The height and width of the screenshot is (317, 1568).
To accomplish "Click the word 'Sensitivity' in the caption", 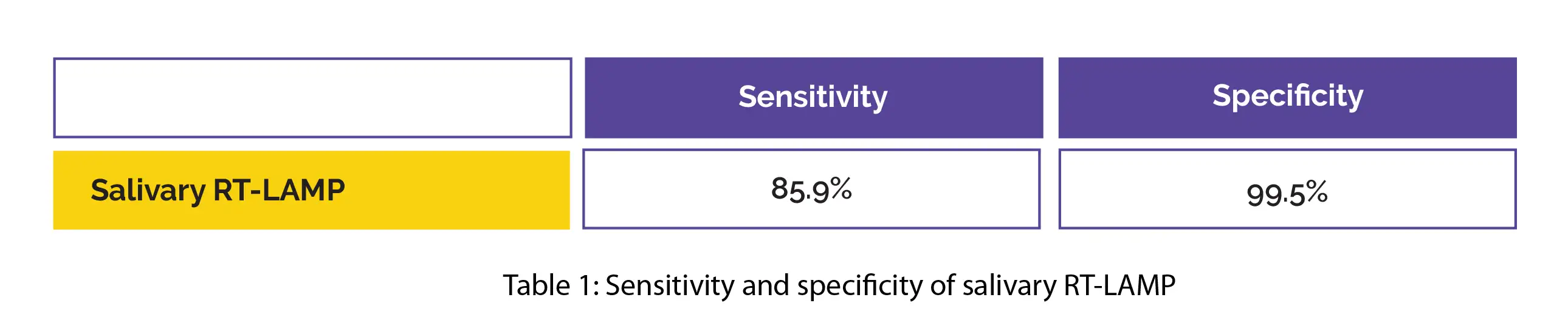I will pos(670,285).
